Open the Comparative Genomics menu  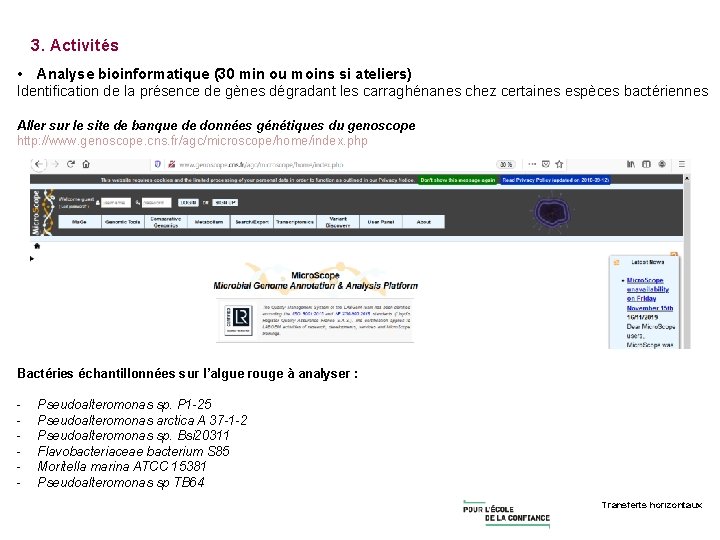pos(165,222)
